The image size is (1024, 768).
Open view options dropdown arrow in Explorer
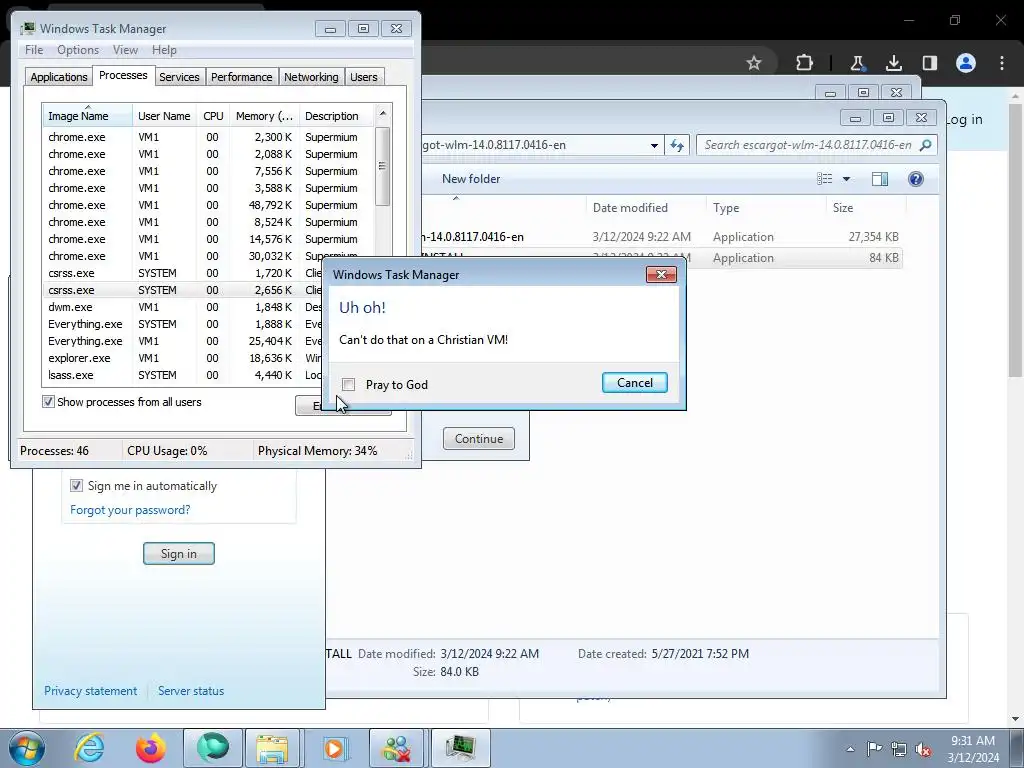tap(846, 179)
